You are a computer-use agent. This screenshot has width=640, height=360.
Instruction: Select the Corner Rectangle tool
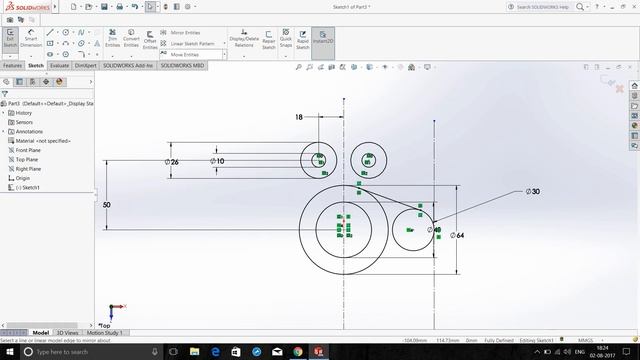pyautogui.click(x=50, y=43)
